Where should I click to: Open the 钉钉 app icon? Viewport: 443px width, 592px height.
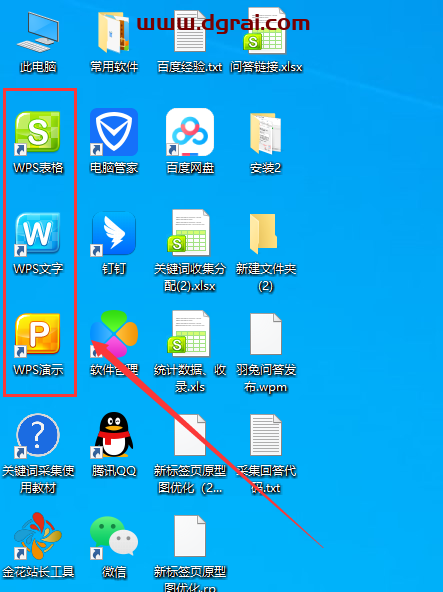pyautogui.click(x=114, y=233)
